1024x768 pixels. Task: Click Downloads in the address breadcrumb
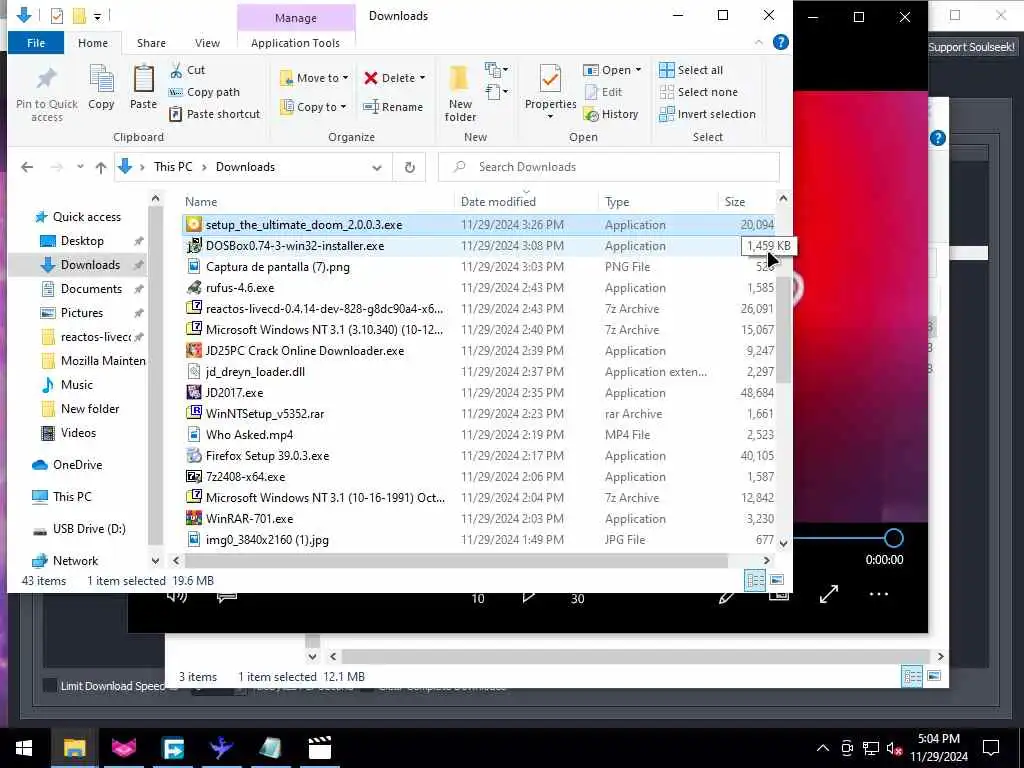coord(245,167)
